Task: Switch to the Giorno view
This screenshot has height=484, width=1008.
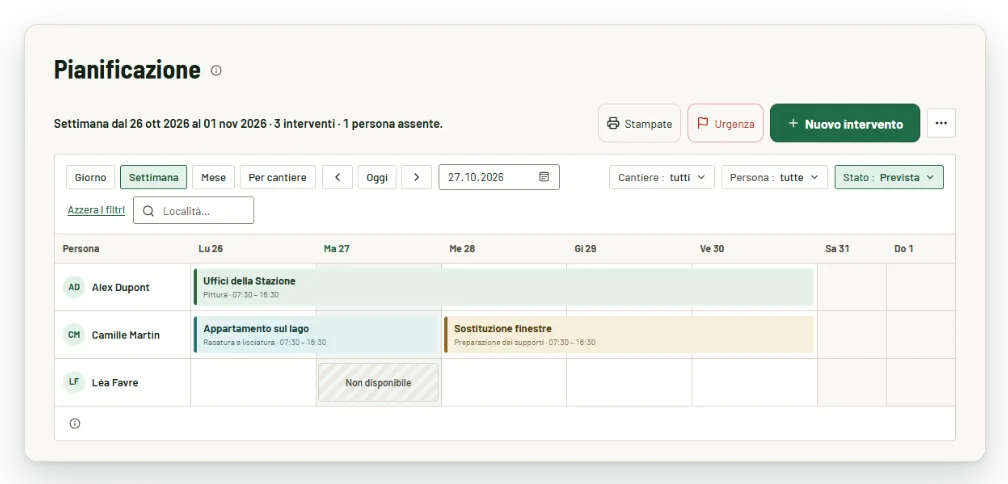Action: pyautogui.click(x=91, y=177)
